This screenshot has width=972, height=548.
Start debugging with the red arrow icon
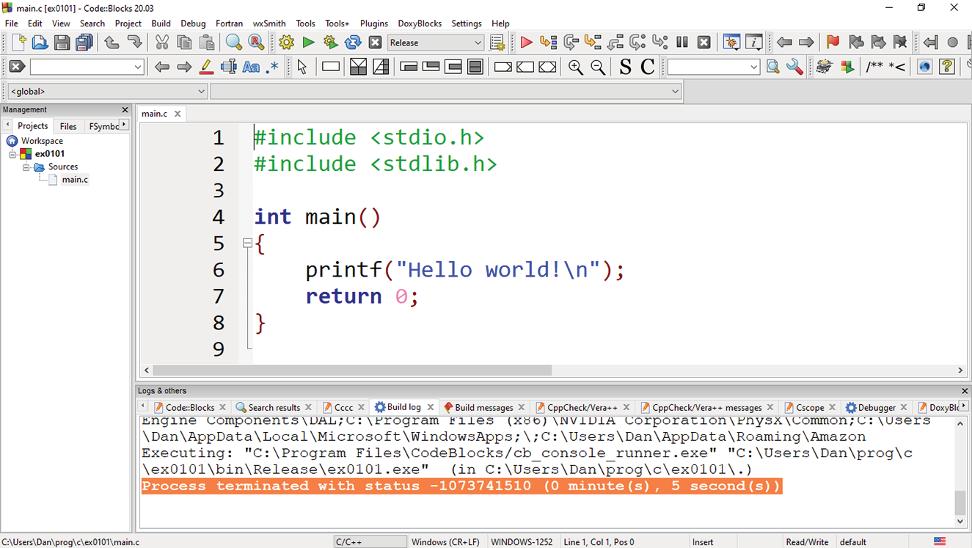pos(526,43)
